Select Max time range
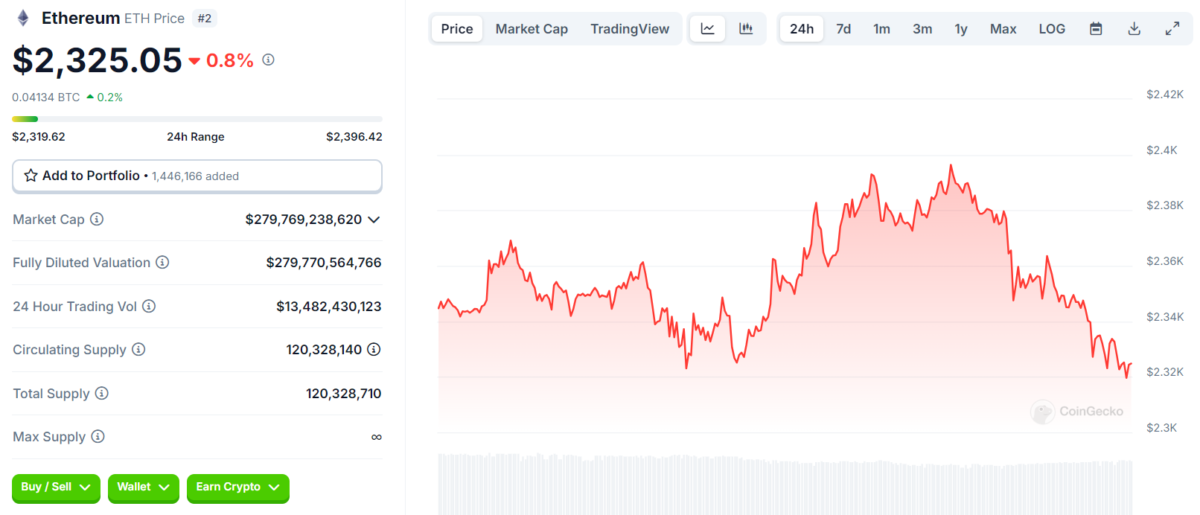Image resolution: width=1200 pixels, height=515 pixels. pyautogui.click(x=1003, y=29)
